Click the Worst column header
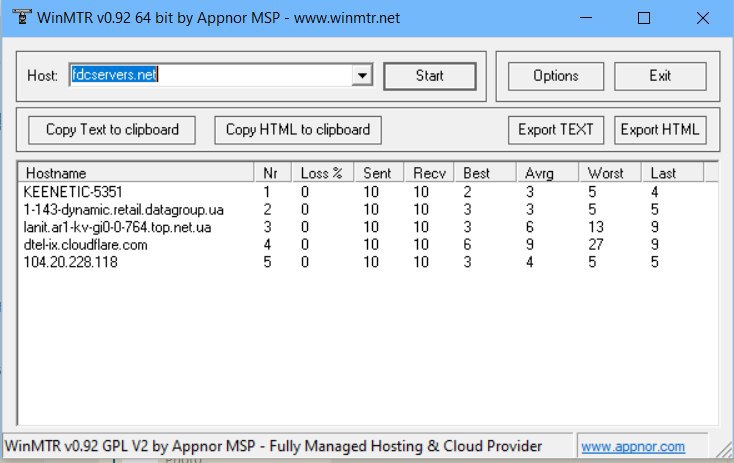 [x=610, y=173]
